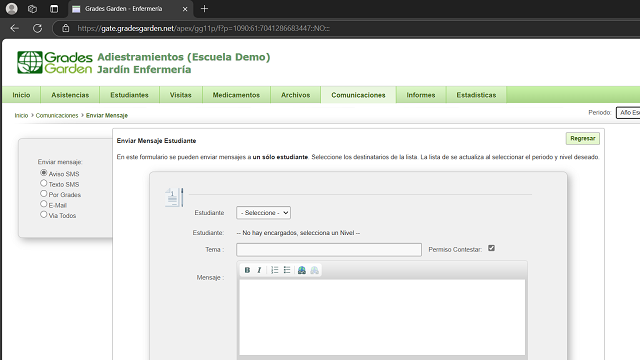Viewport: 640px width, 360px height.
Task: Toggle vertical tabs pane icon
Action: [54, 9]
